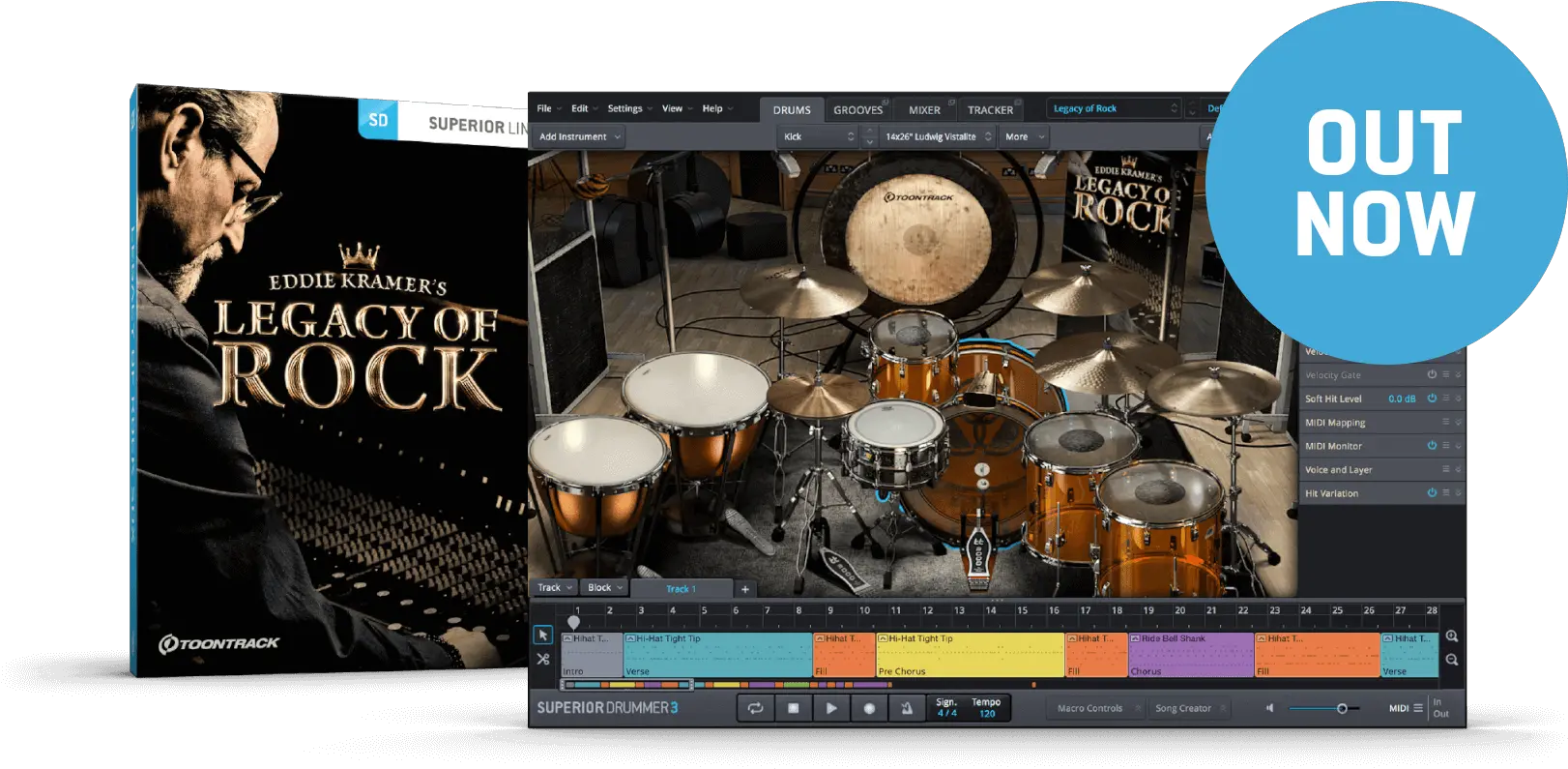
Task: Switch to the GROOVES tab
Action: (857, 109)
